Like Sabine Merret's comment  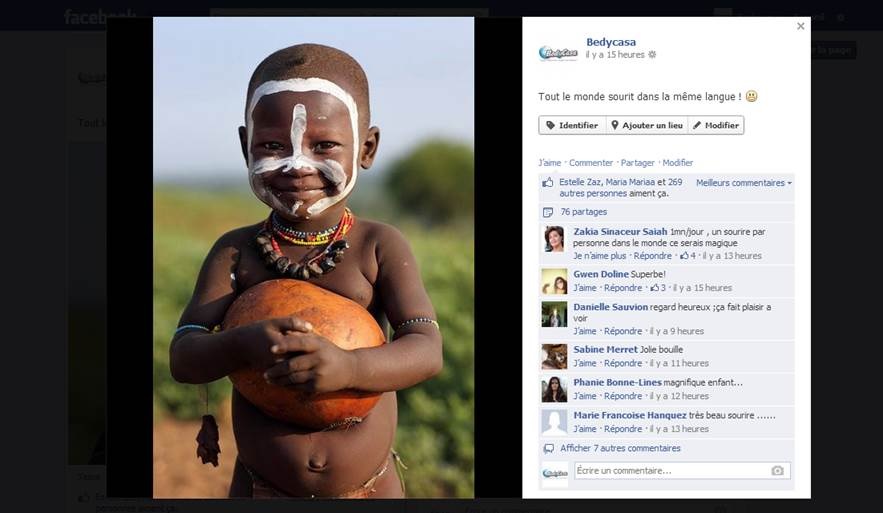point(585,364)
